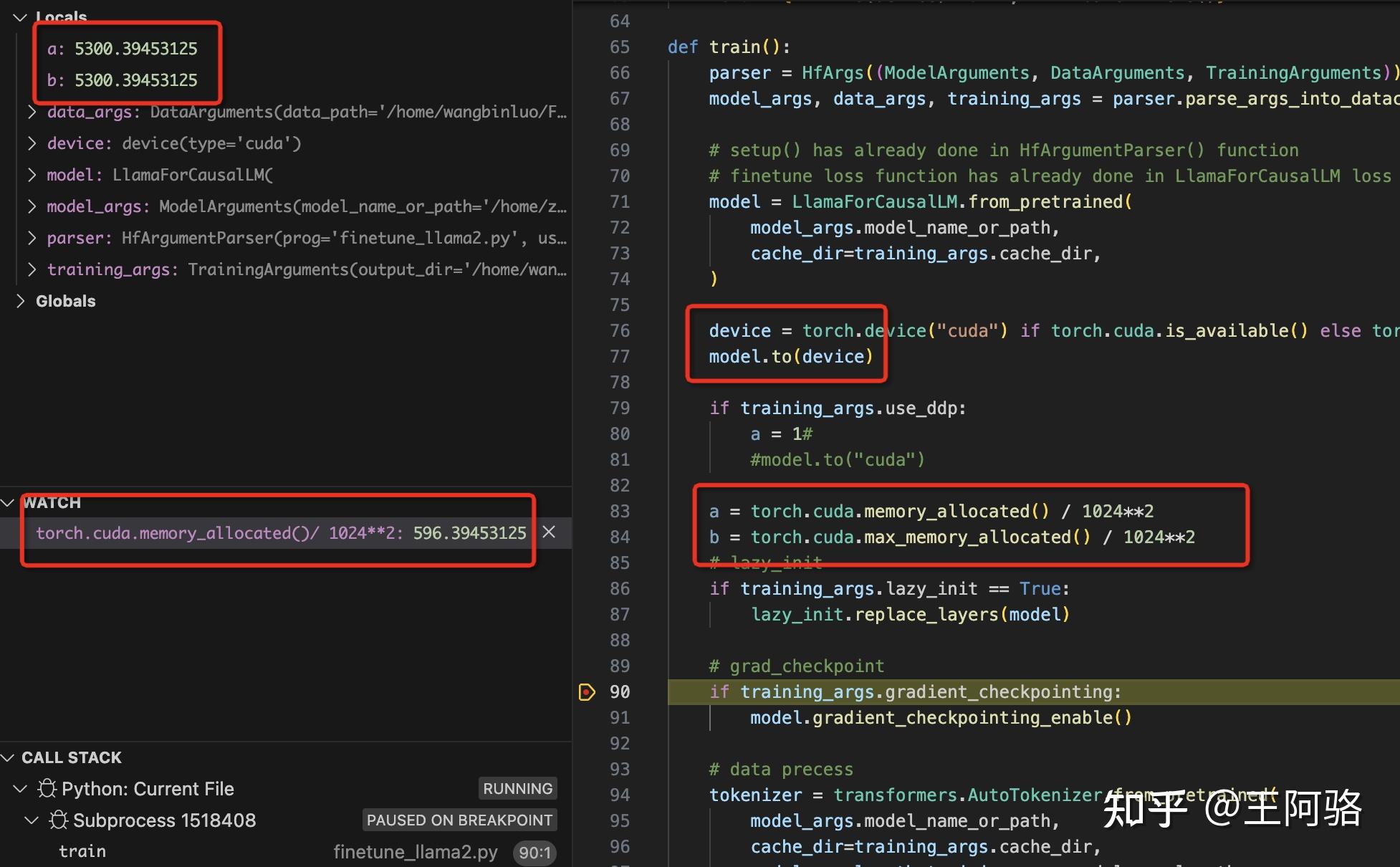This screenshot has height=867, width=1400.
Task: Click the chevron icon before model_args variable
Action: (32, 206)
